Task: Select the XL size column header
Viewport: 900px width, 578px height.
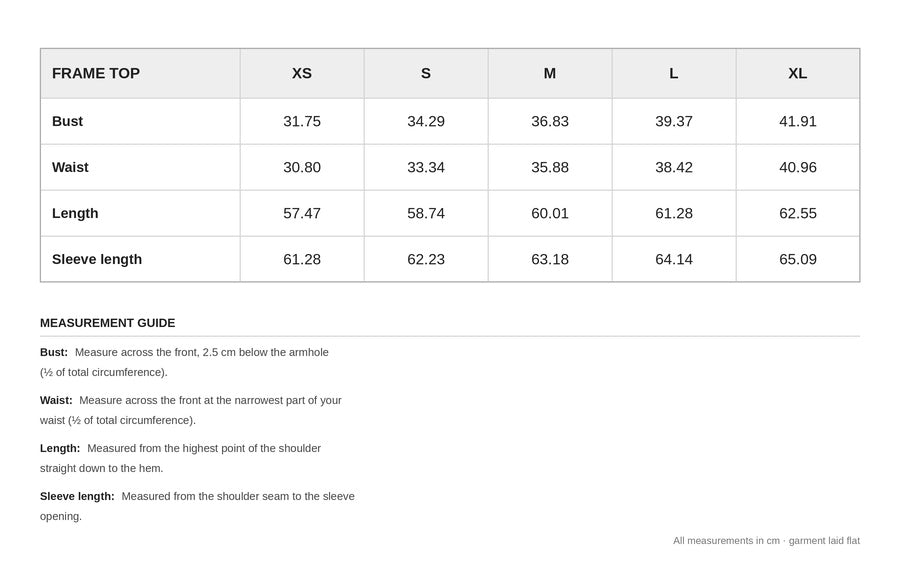Action: 798,73
